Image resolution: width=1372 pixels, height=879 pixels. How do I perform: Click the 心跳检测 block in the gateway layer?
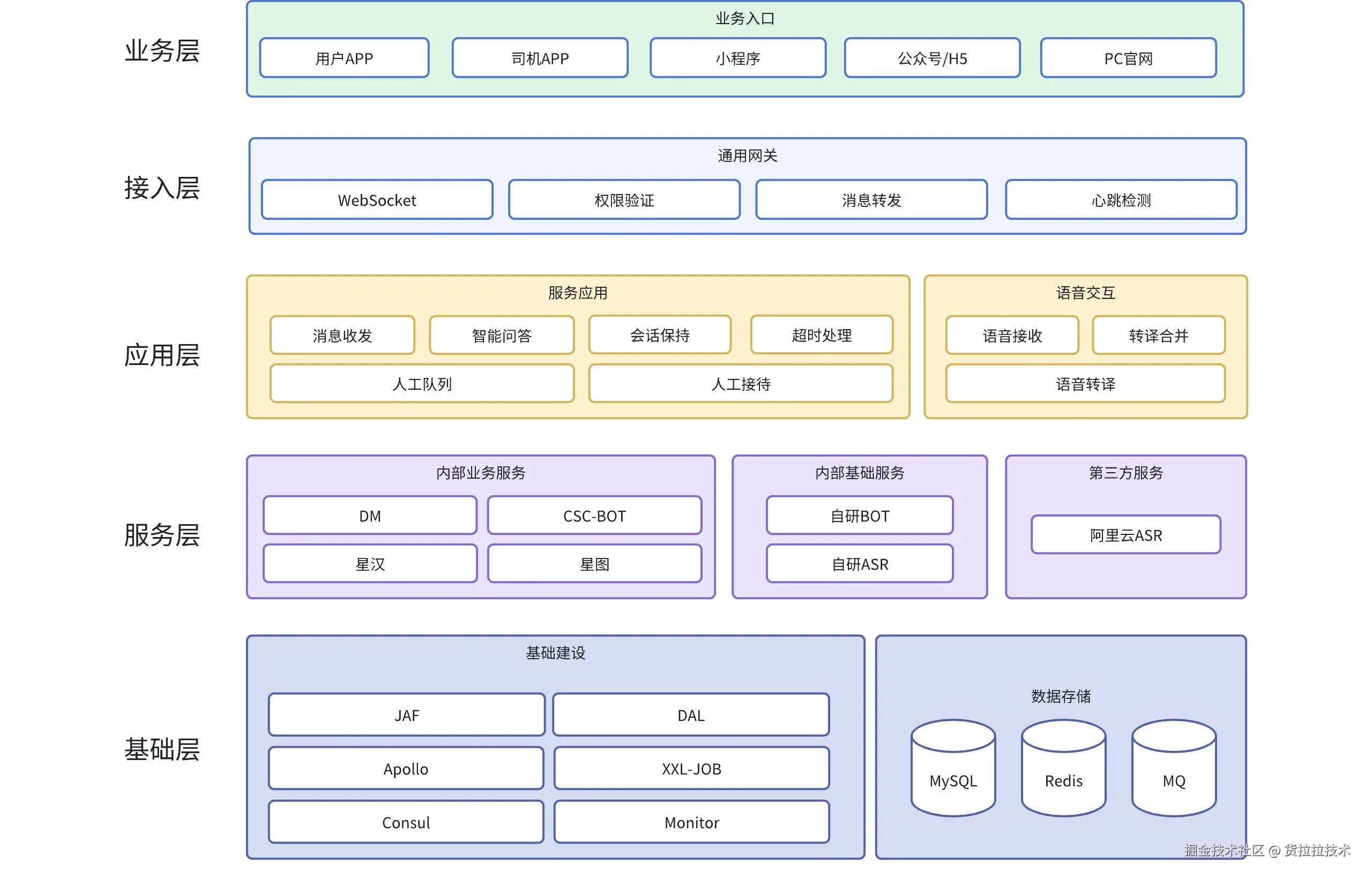(x=1120, y=200)
